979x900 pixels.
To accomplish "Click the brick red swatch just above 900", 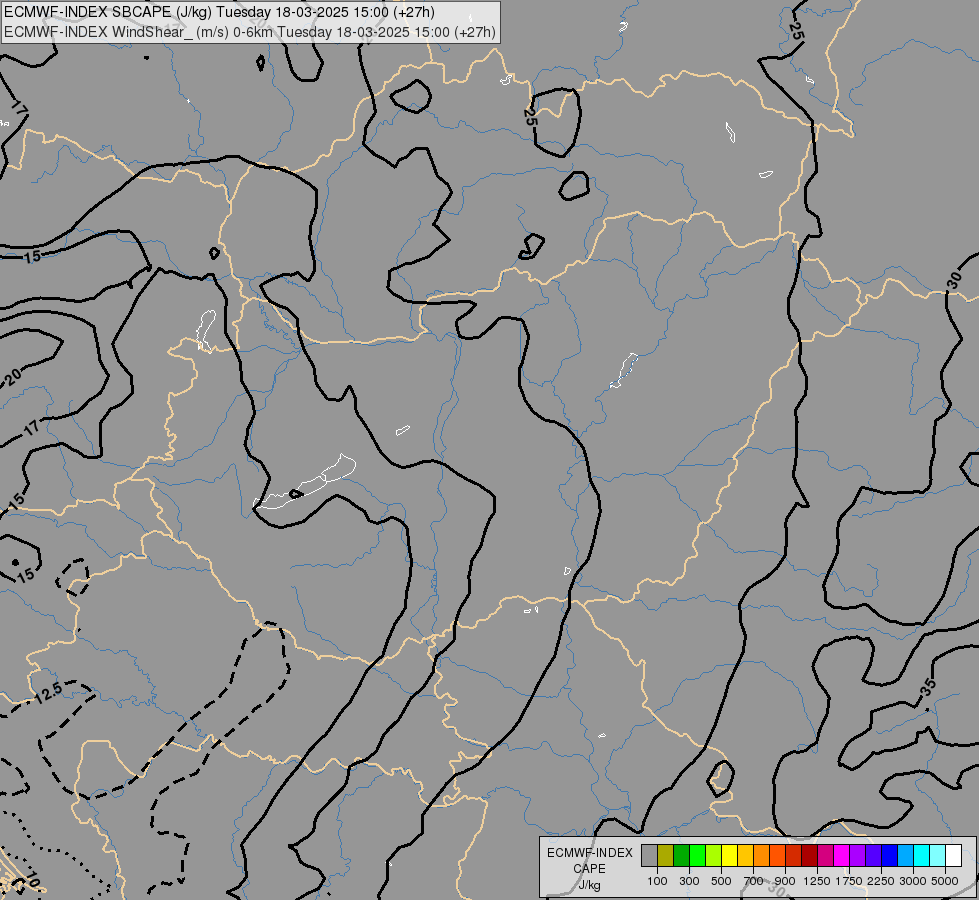I will pyautogui.click(x=794, y=856).
